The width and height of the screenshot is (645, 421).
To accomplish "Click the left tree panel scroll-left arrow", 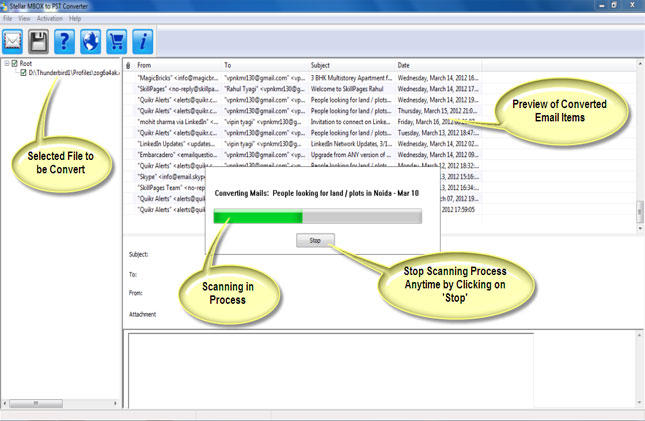I will point(5,403).
